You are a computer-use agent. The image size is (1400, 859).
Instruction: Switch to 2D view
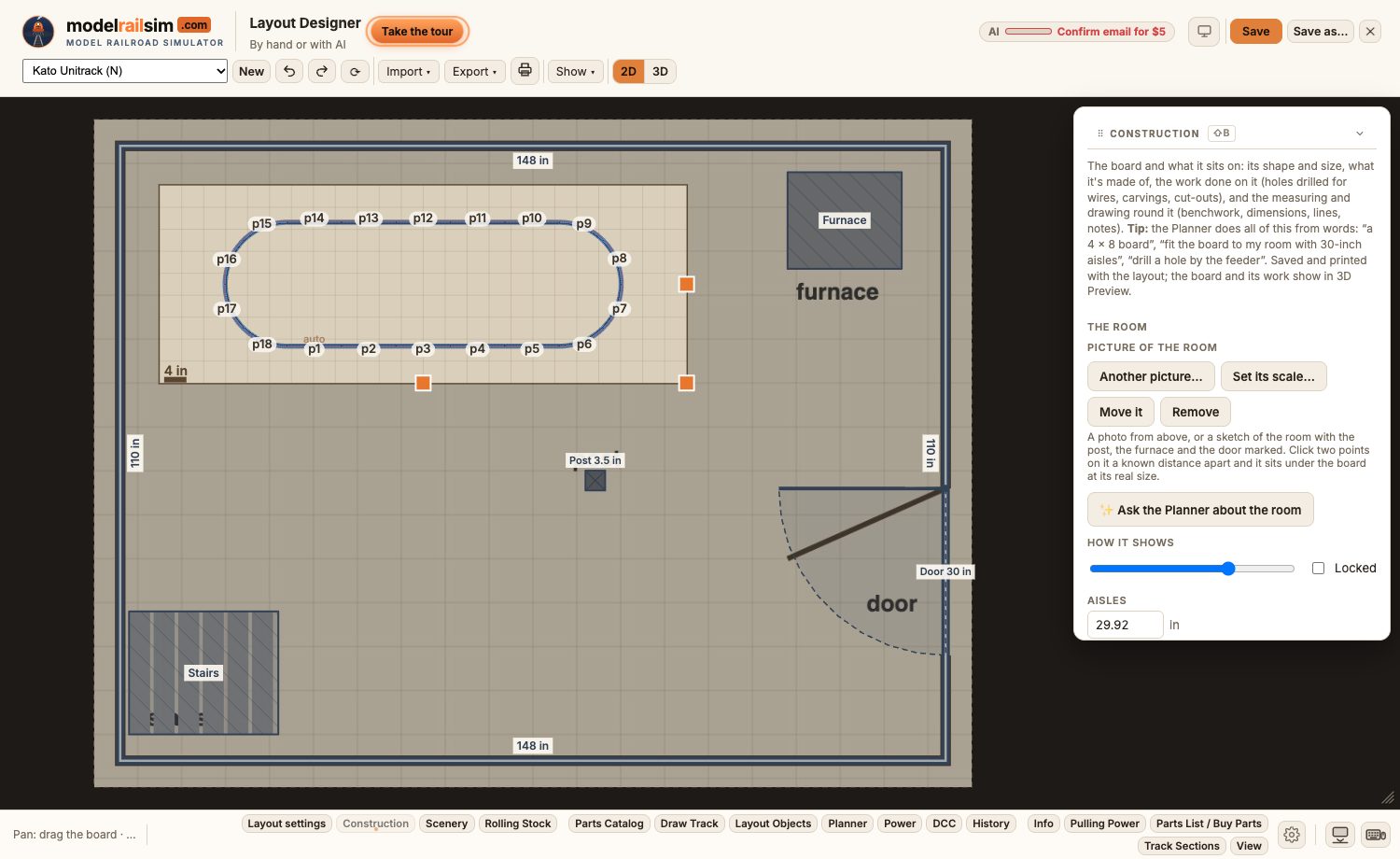coord(628,71)
